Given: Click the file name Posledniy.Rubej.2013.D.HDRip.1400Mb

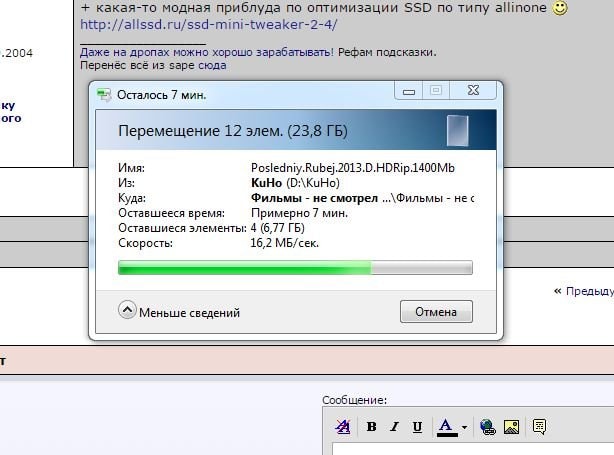Looking at the screenshot, I should click(353, 168).
